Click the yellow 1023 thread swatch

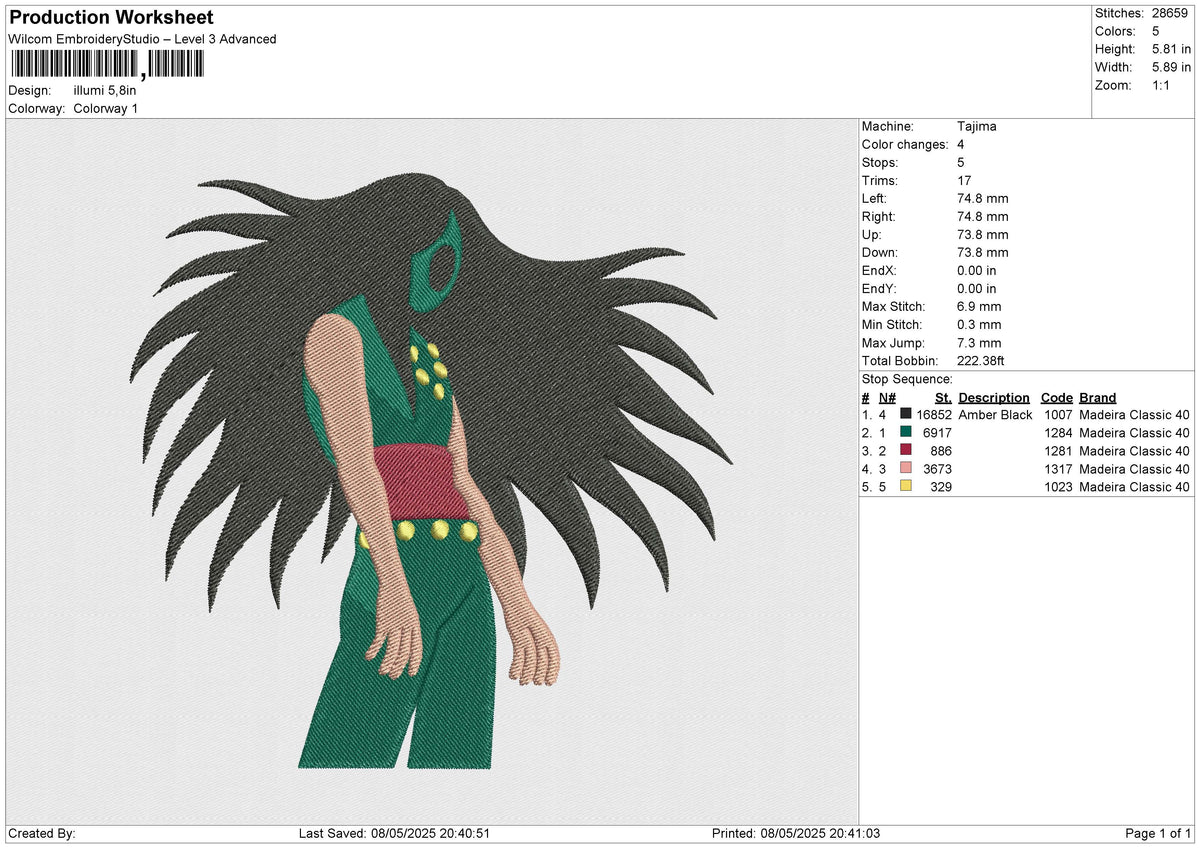tap(906, 486)
